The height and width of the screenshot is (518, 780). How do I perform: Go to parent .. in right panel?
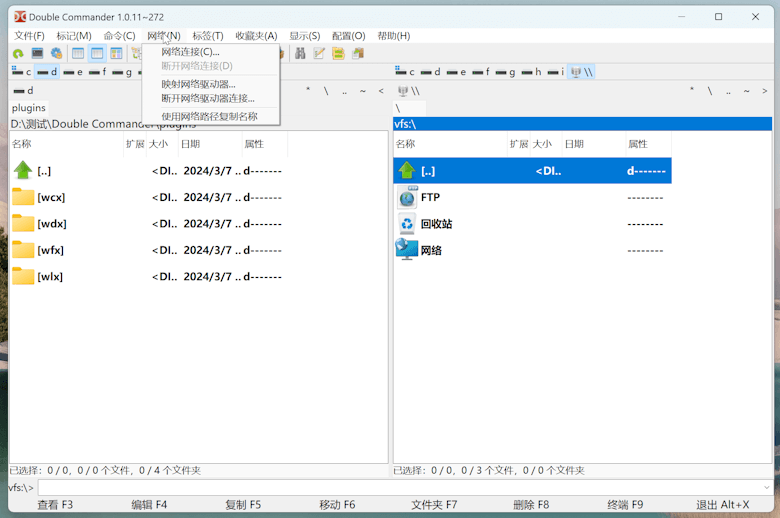pyautogui.click(x=728, y=91)
